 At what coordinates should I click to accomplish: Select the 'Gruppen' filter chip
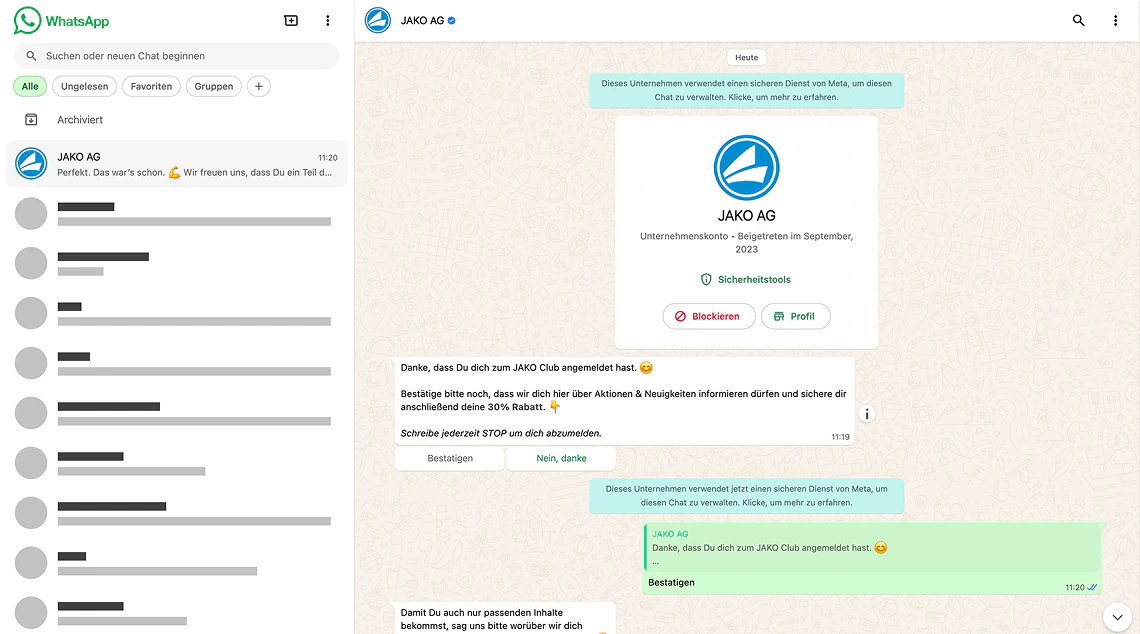click(x=214, y=87)
